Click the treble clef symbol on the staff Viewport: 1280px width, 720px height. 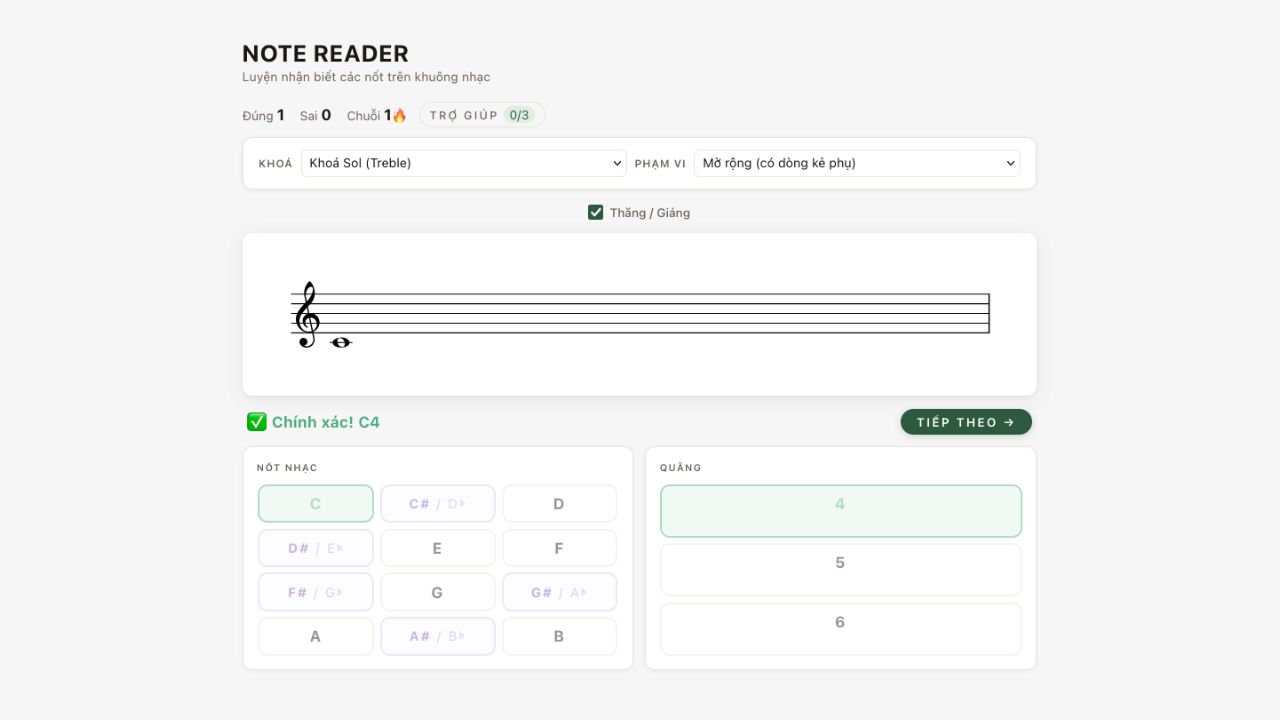coord(307,314)
